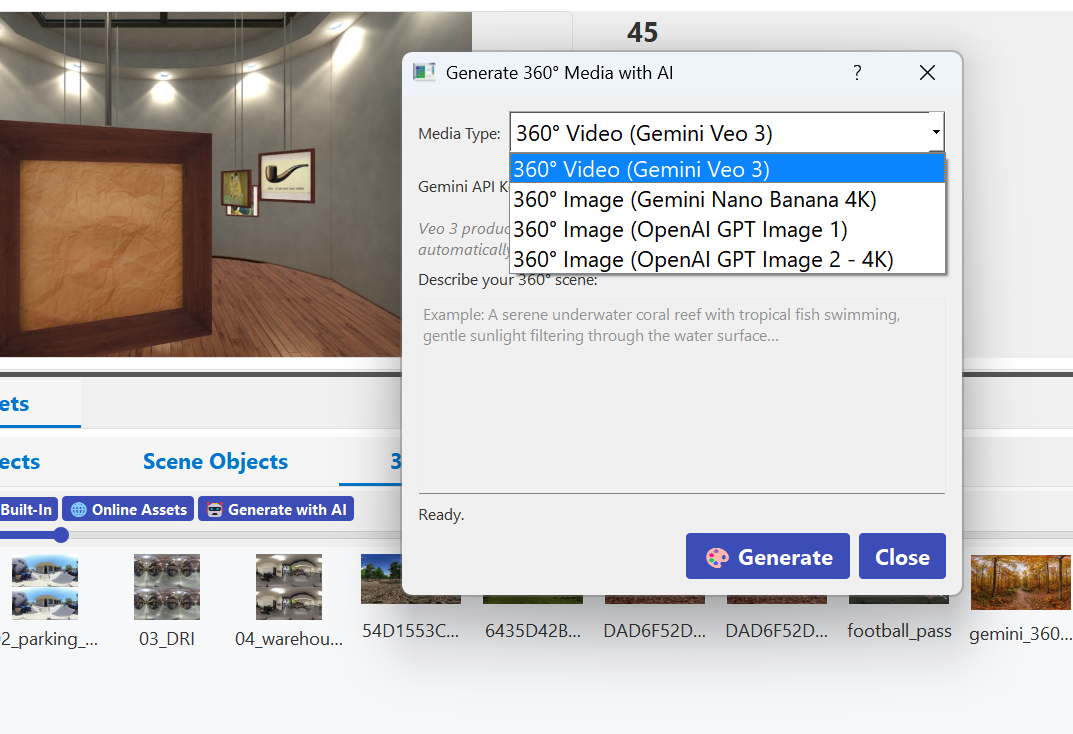This screenshot has height=734, width=1073.
Task: Click the Generate button in dialog
Action: [768, 556]
